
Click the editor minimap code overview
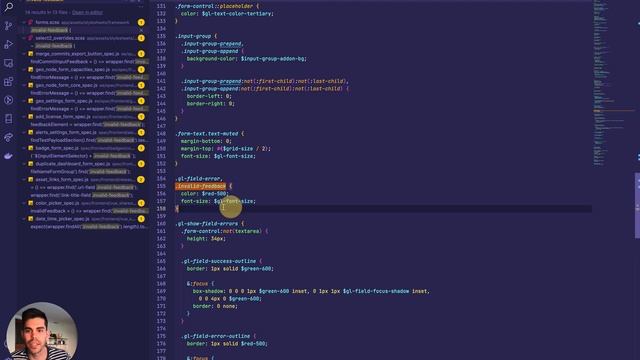[612, 82]
